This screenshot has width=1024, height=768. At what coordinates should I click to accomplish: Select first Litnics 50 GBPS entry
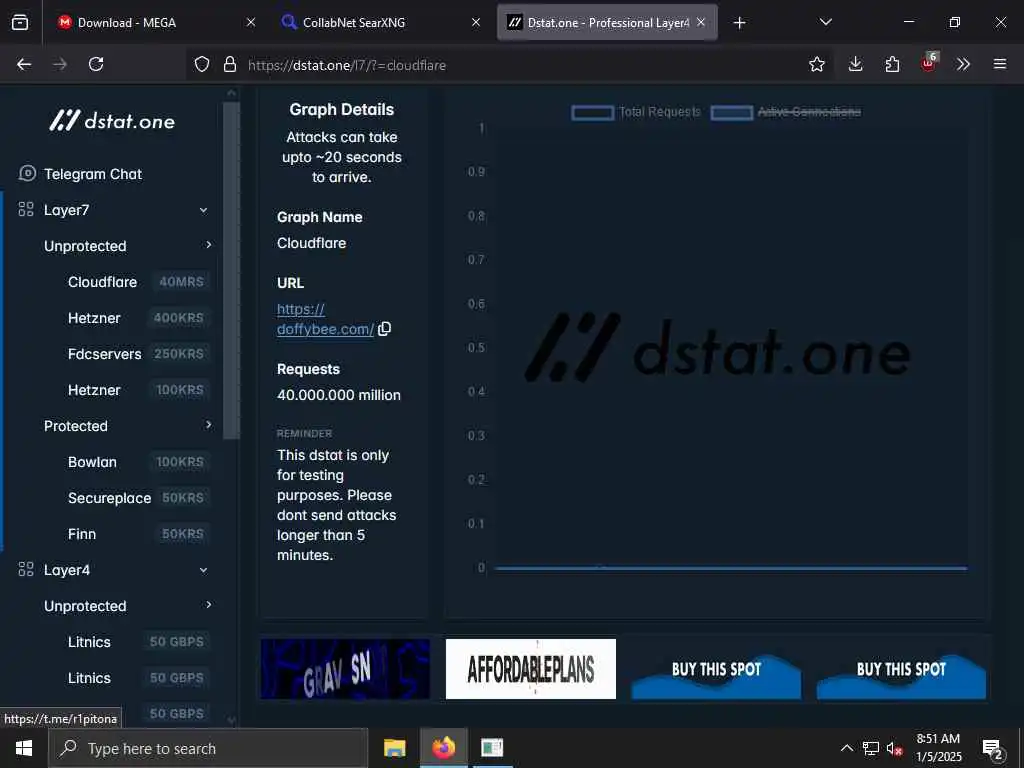[138, 642]
